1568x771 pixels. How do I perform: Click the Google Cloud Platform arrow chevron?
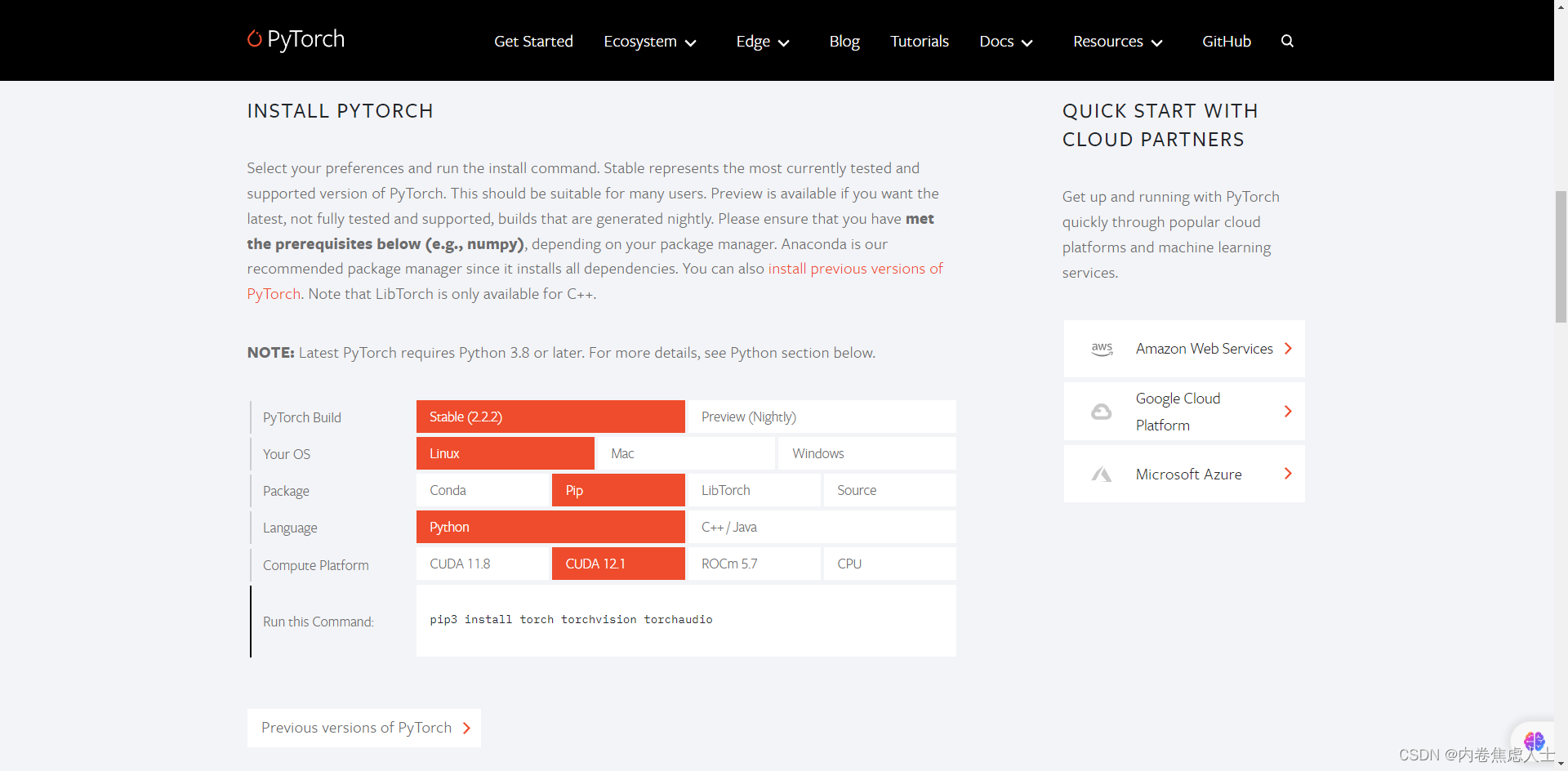(1288, 412)
